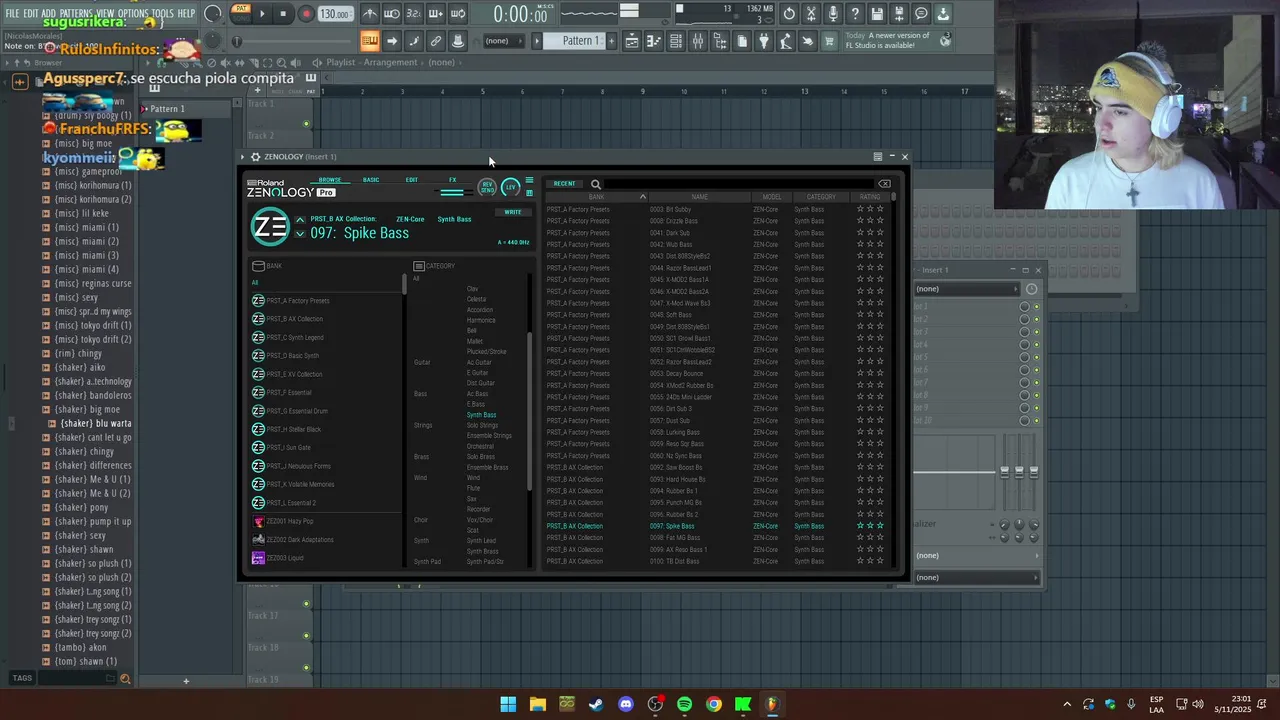Screen dimensions: 1280x720
Task: Select ZEZ001 Hazy Pop bank
Action: tap(289, 522)
